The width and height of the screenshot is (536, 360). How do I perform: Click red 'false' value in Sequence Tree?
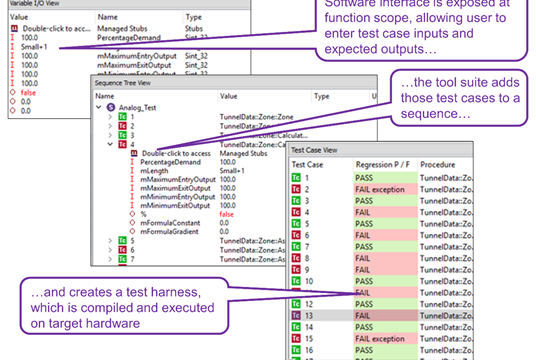pyautogui.click(x=226, y=214)
